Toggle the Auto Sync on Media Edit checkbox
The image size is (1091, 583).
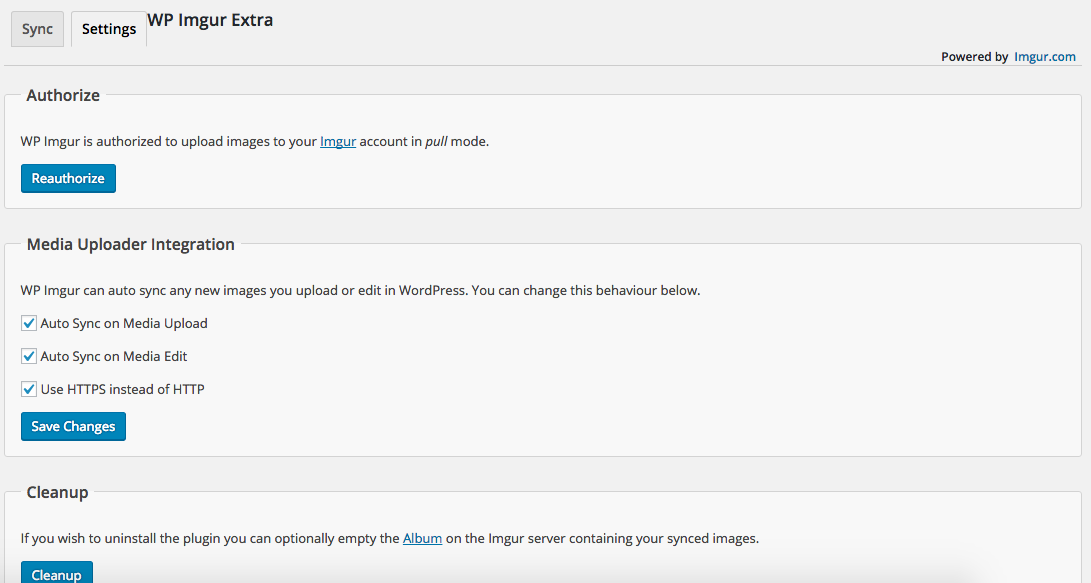[x=29, y=356]
